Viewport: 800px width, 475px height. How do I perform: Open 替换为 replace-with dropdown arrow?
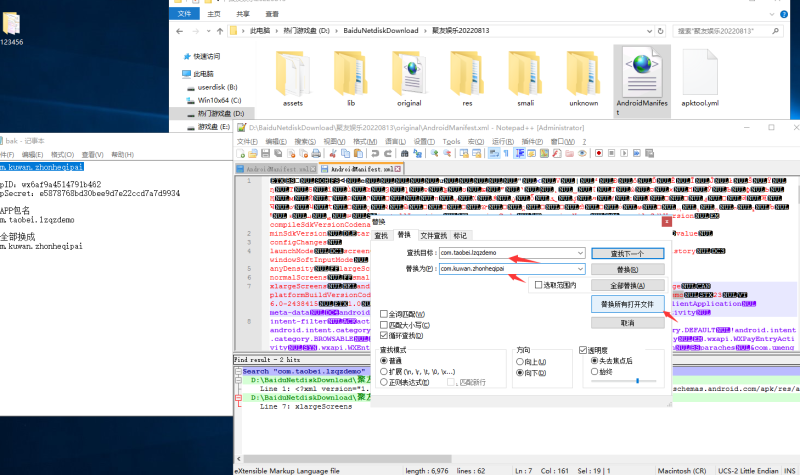point(580,269)
